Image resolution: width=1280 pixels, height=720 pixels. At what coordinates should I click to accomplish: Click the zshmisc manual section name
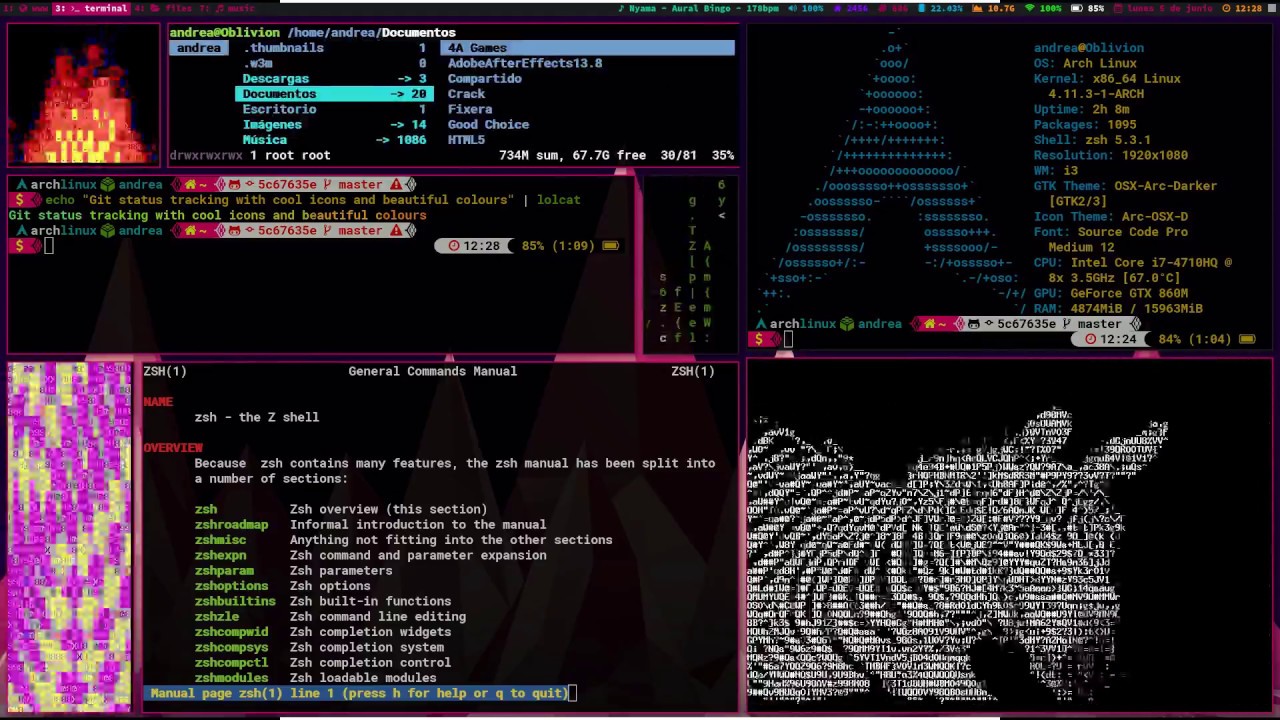[x=220, y=540]
